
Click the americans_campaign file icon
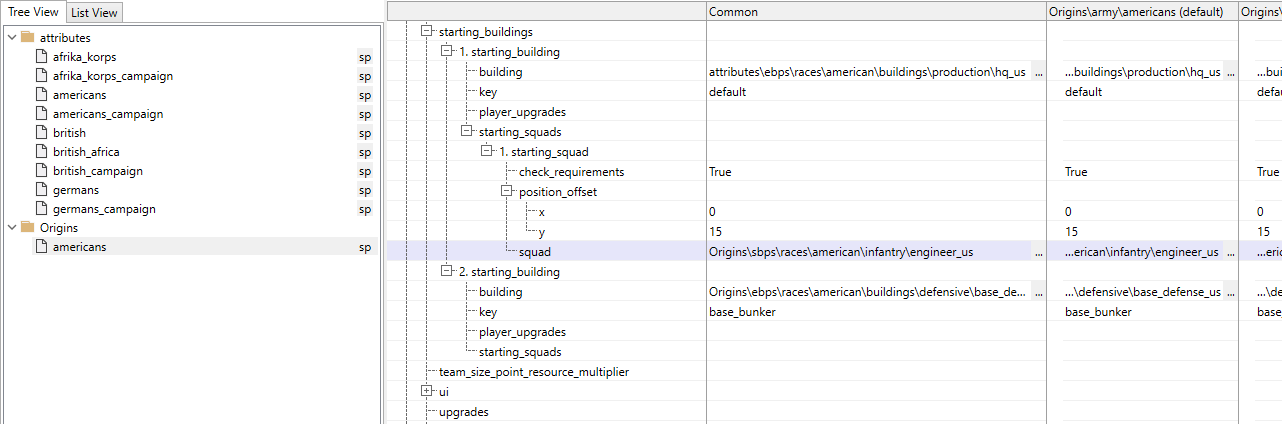click(x=41, y=114)
